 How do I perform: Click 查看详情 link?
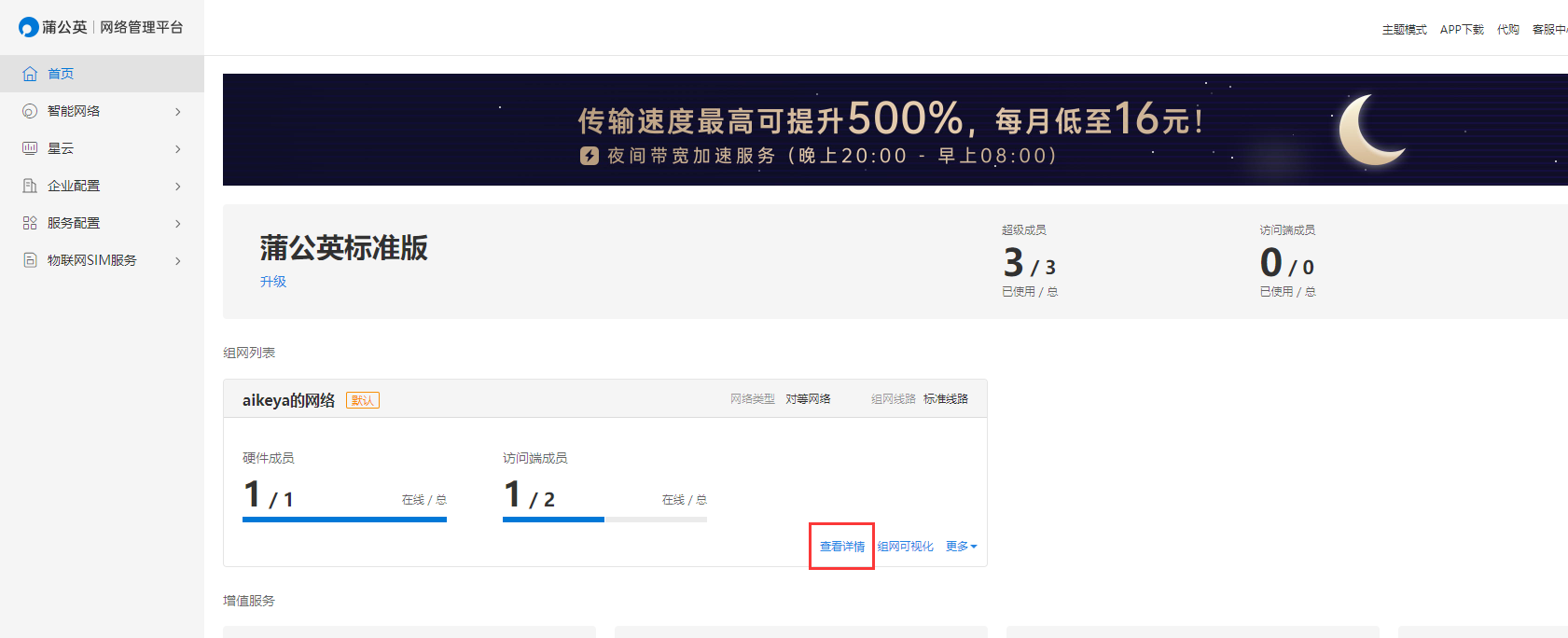pyautogui.click(x=842, y=547)
